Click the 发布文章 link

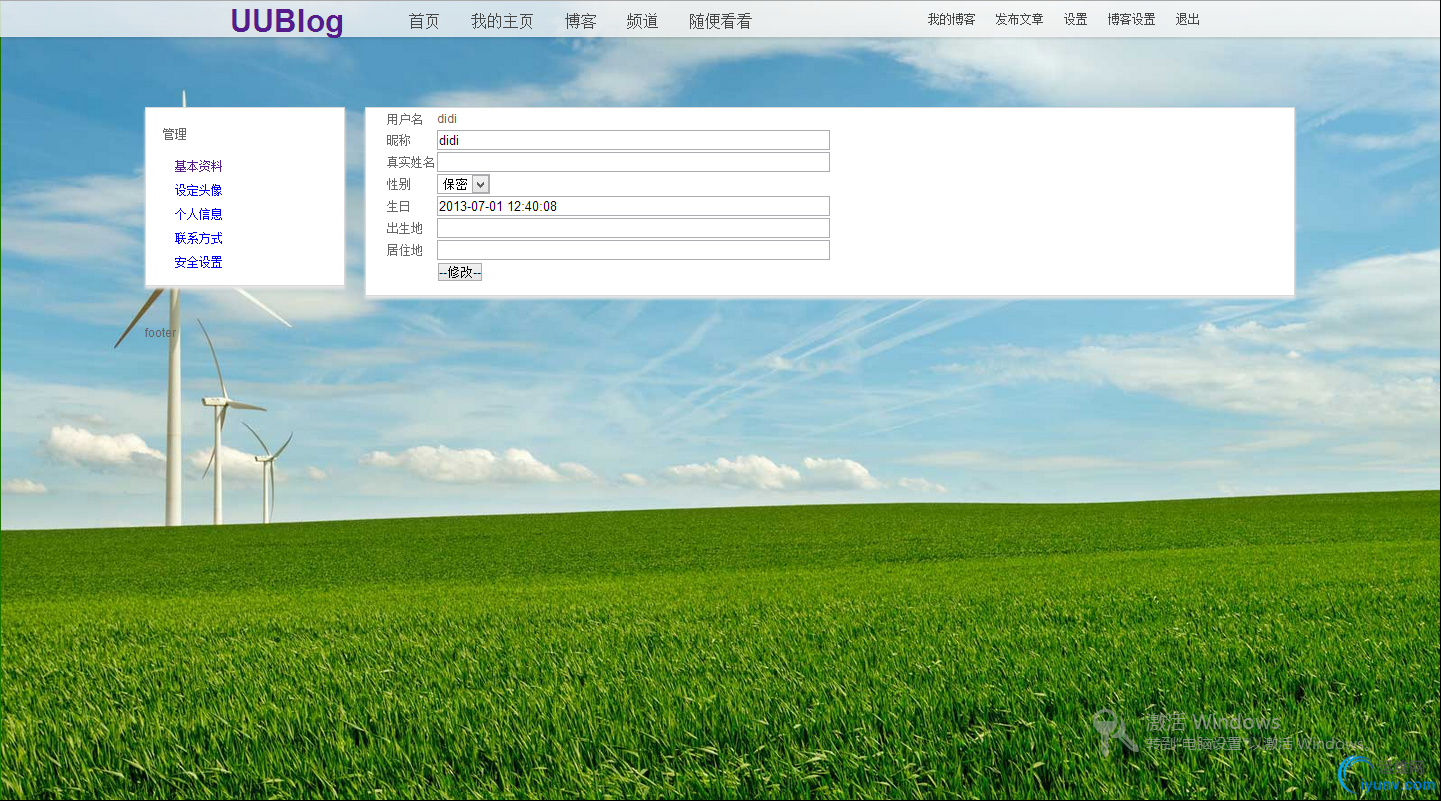[1019, 19]
